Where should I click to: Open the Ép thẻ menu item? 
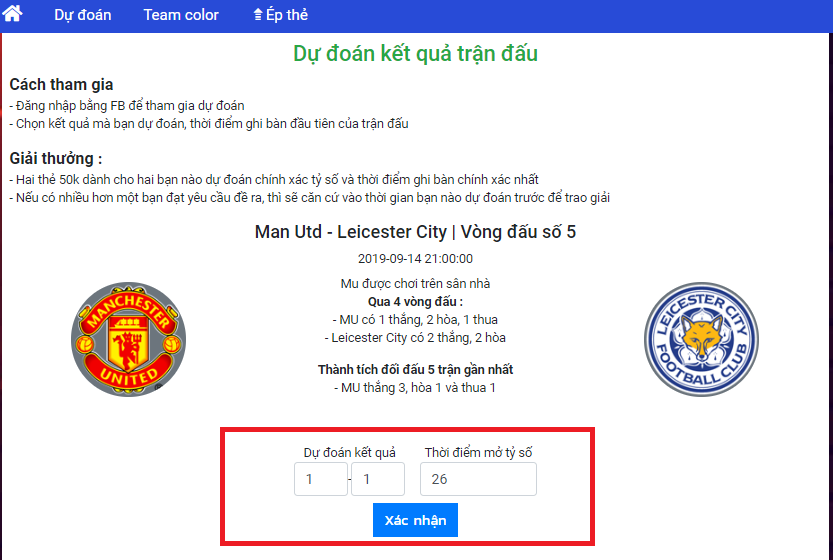tap(281, 15)
